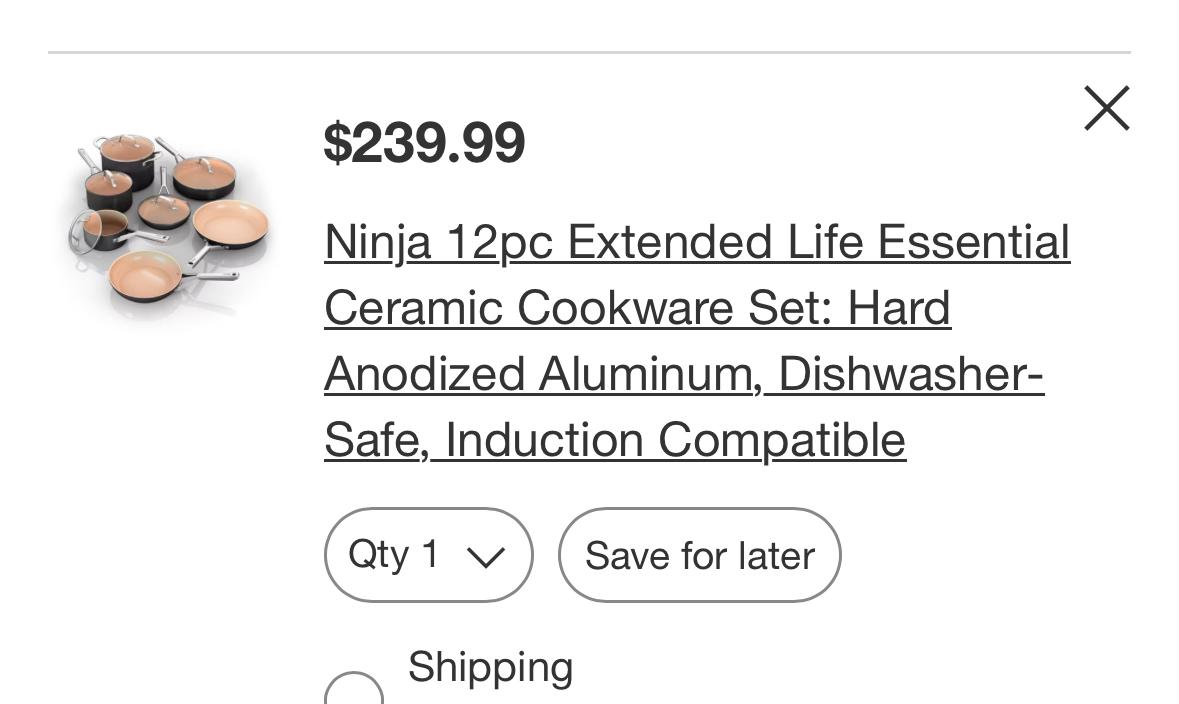
Task: Remove the cookware item with the X icon
Action: (x=1106, y=108)
